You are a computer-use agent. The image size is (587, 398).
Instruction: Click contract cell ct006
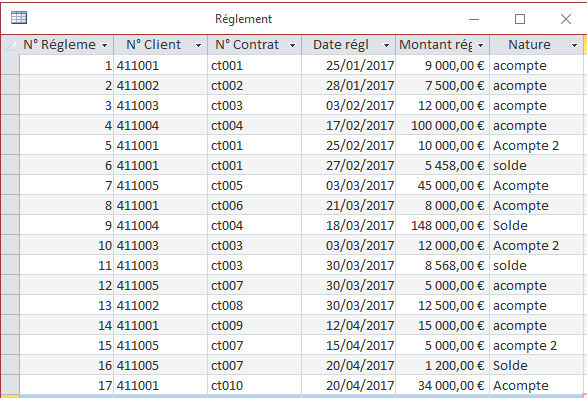255,205
